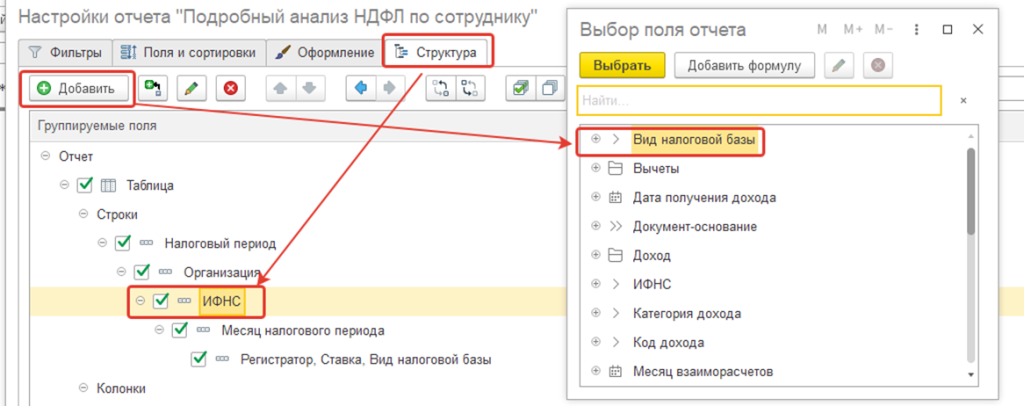Select the ИФНС row in the field selection dialog
Viewport: 1024px width, 406px height.
pyautogui.click(x=771, y=285)
